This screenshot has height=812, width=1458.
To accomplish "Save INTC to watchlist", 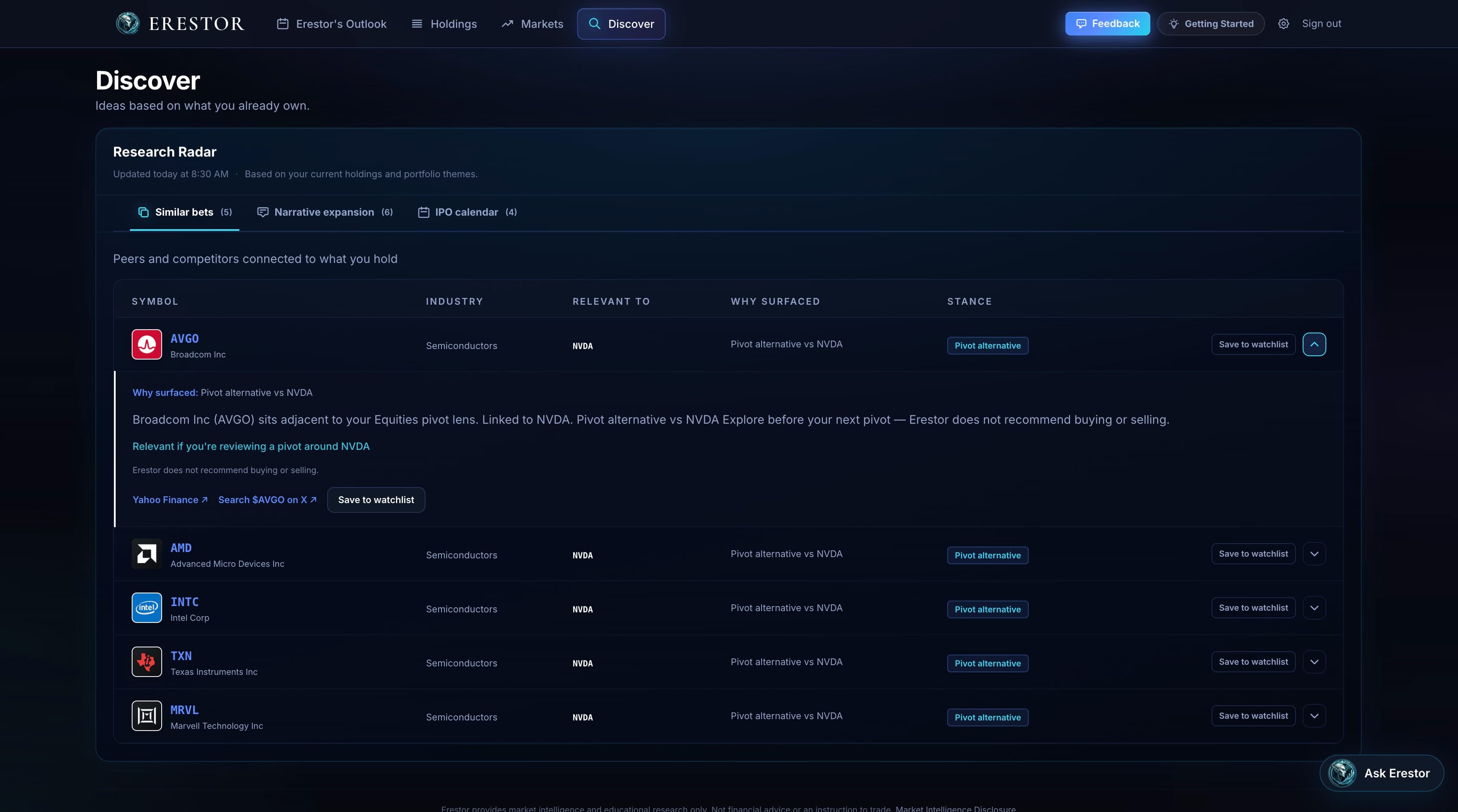I will pyautogui.click(x=1253, y=608).
